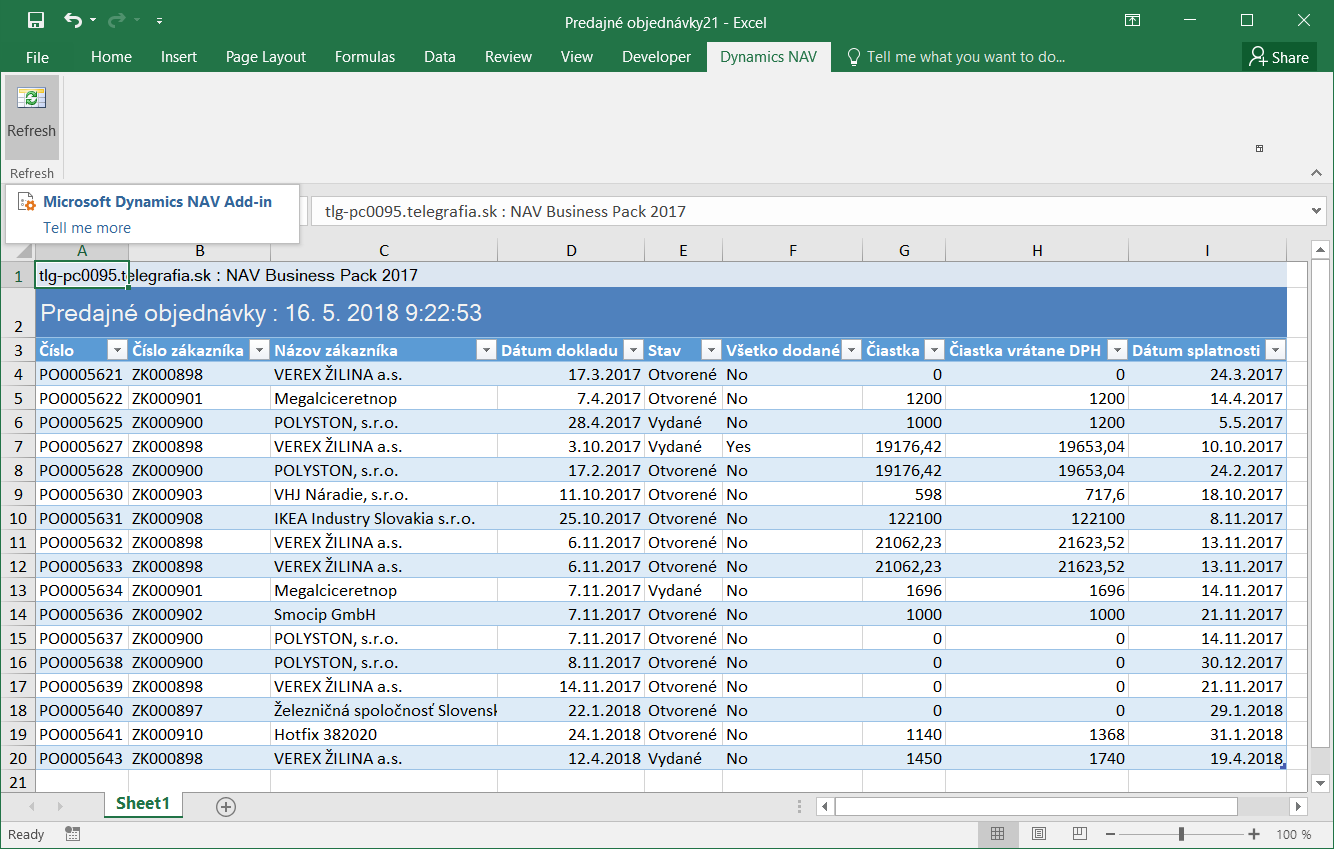Image resolution: width=1334 pixels, height=849 pixels.
Task: Switch to Normal view icon
Action: (x=997, y=834)
